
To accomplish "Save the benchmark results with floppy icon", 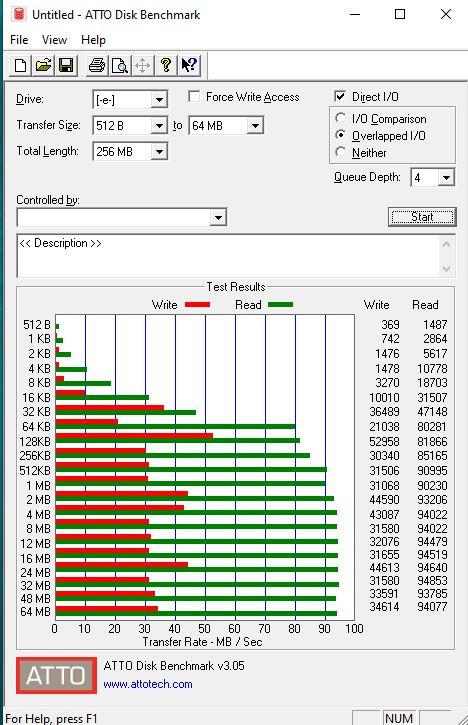I will [x=66, y=66].
